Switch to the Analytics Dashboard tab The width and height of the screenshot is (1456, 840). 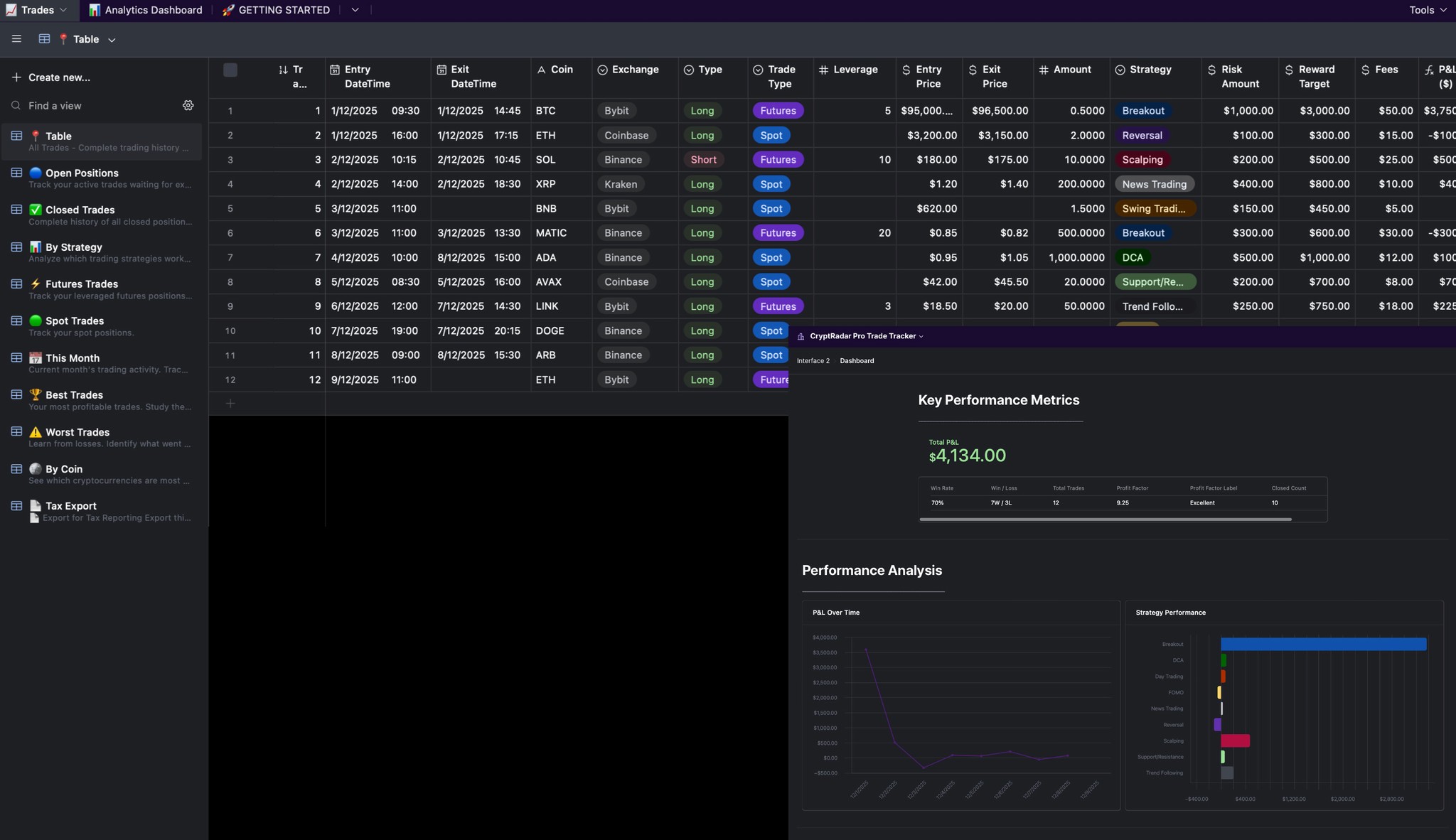(145, 10)
